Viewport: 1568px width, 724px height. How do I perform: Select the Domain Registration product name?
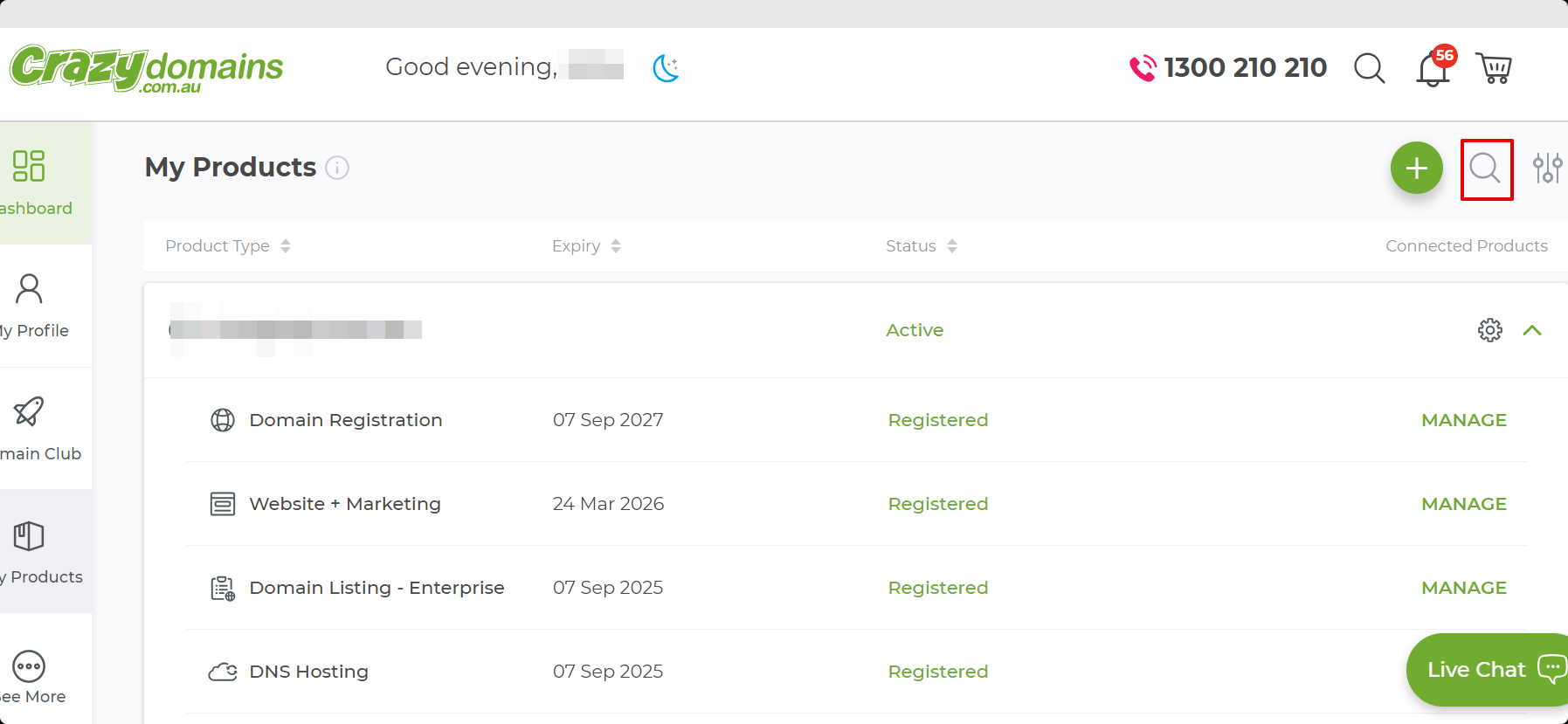coord(346,420)
